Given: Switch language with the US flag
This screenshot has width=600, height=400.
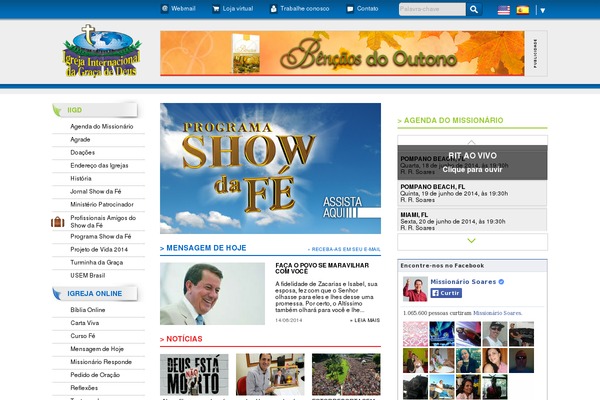Looking at the screenshot, I should pos(504,10).
